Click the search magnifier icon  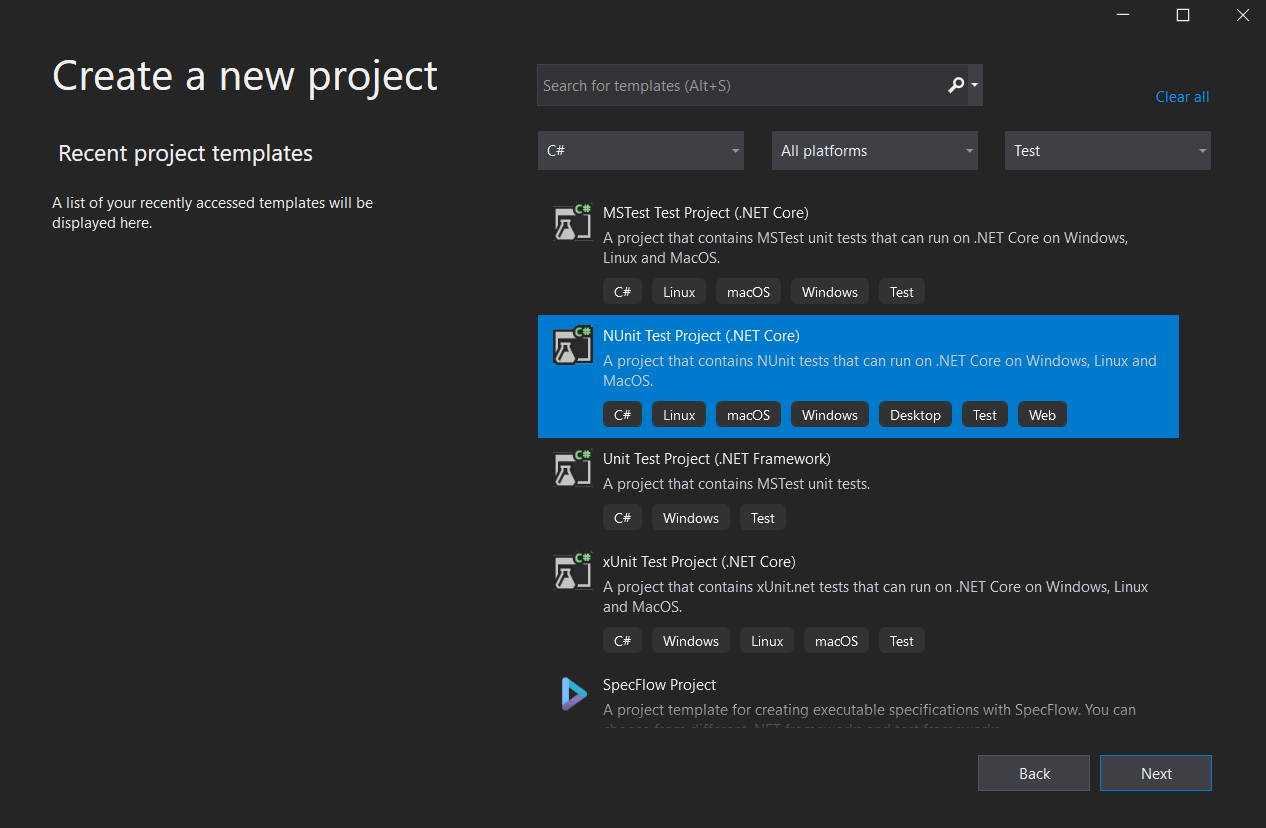pyautogui.click(x=955, y=85)
